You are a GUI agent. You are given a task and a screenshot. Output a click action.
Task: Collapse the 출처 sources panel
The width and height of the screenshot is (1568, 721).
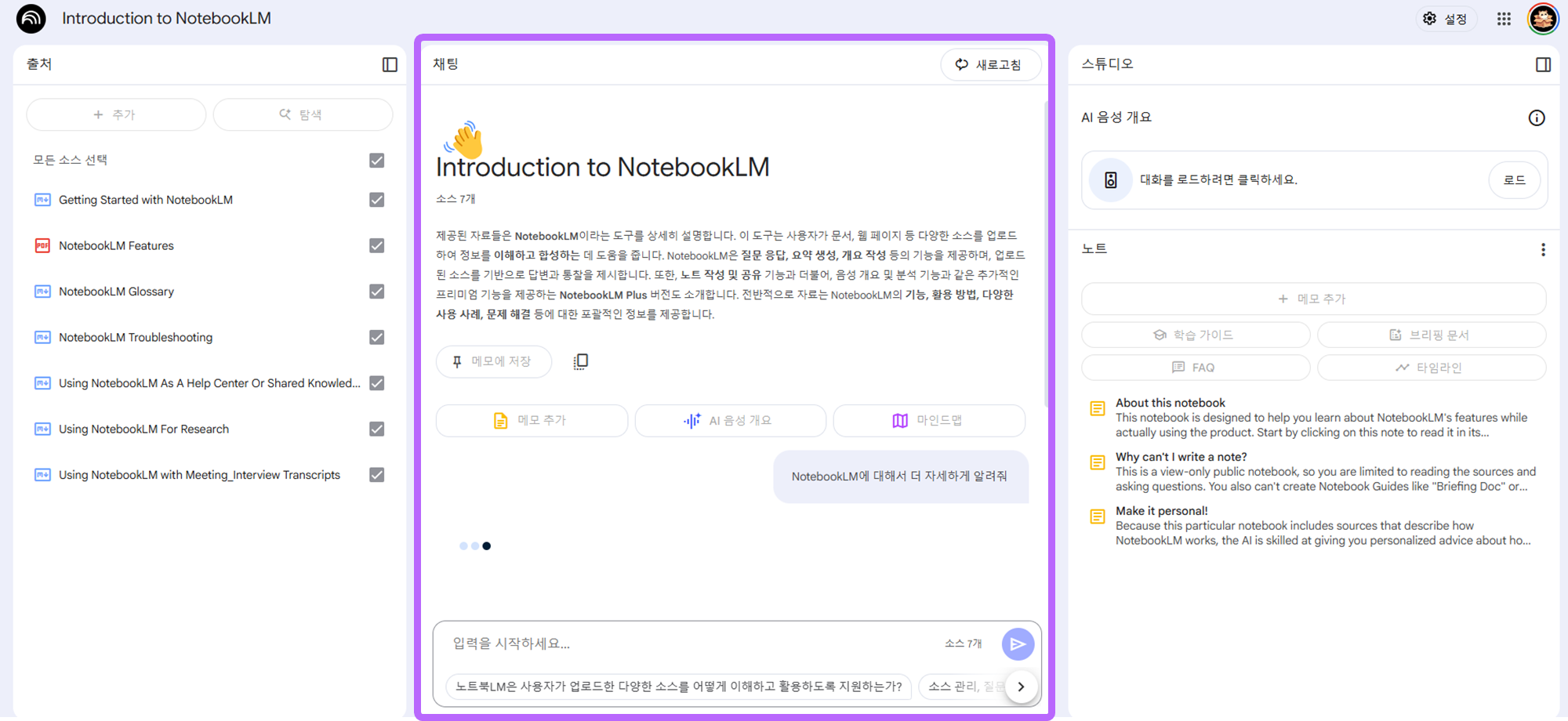pos(390,64)
